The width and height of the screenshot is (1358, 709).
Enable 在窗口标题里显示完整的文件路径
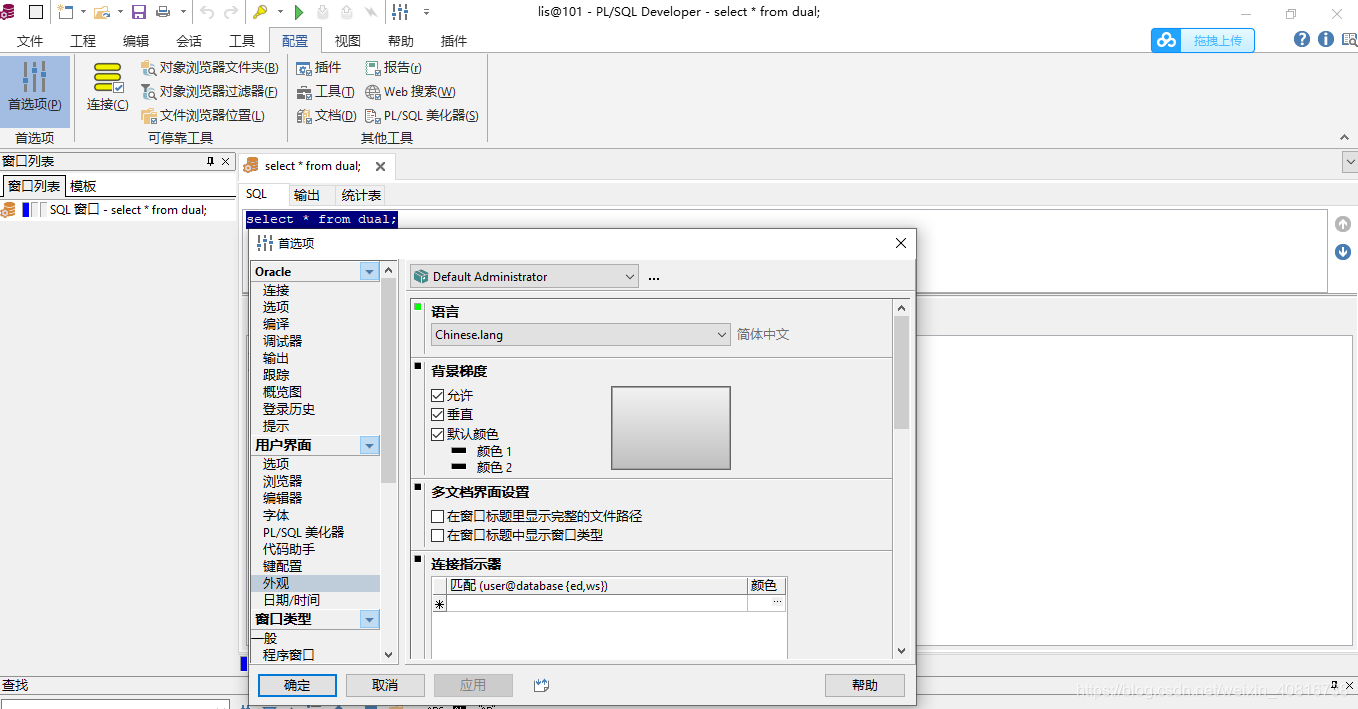click(438, 517)
